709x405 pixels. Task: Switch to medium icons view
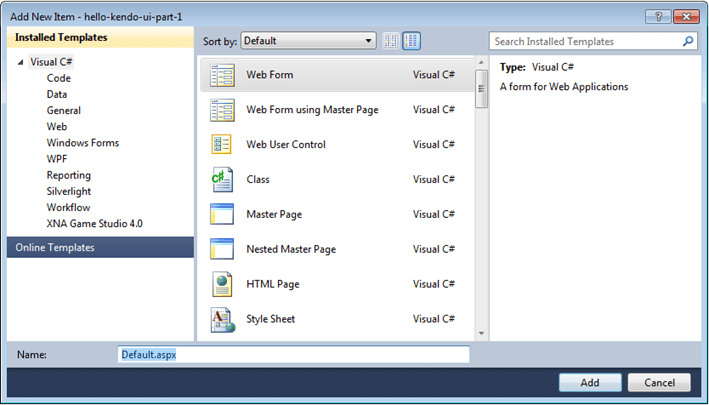(411, 41)
